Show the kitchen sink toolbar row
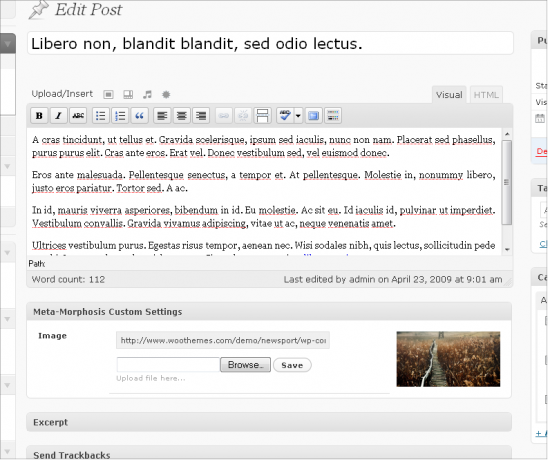Viewport: 550px width, 462px height. 333,115
